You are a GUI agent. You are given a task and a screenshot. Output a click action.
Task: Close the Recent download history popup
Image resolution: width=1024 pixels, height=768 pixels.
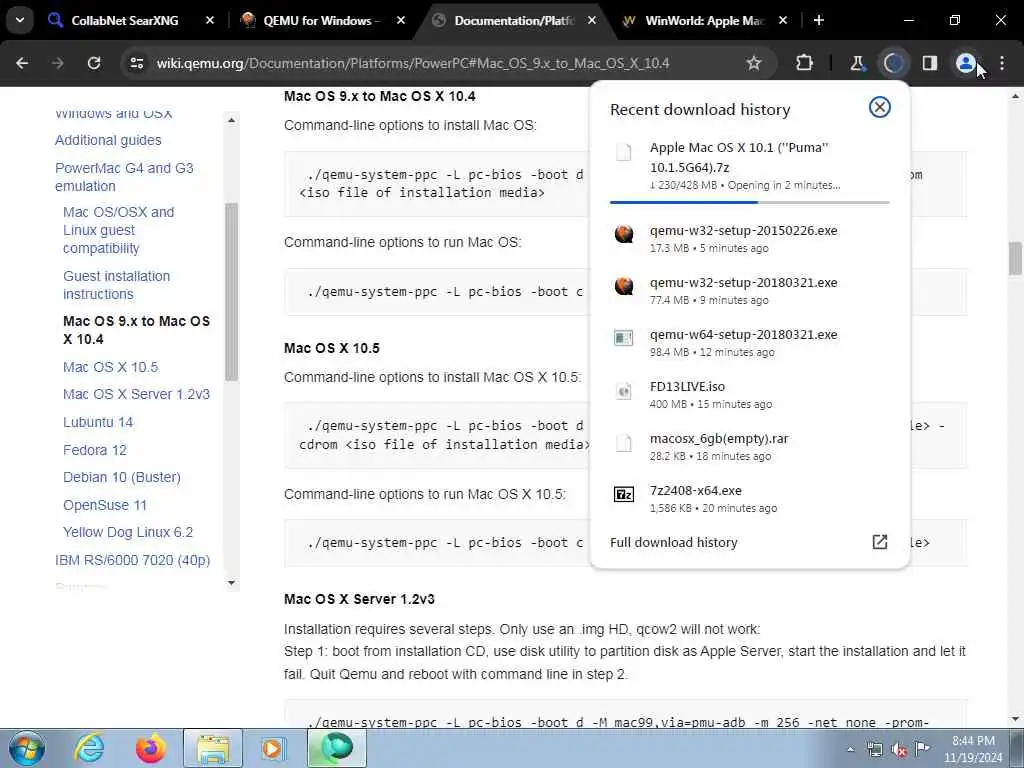point(879,107)
